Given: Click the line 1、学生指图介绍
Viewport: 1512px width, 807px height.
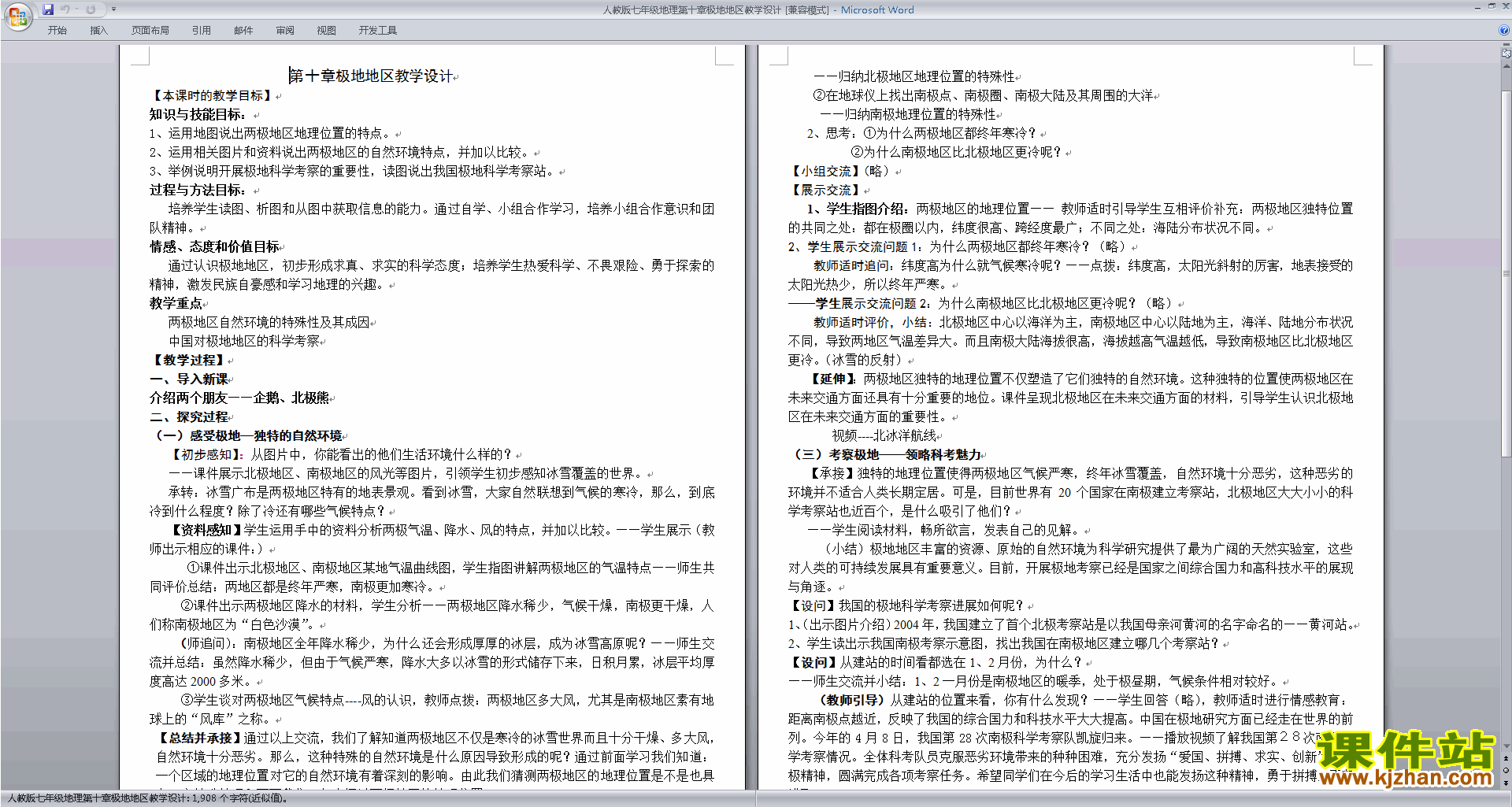Looking at the screenshot, I should click(x=857, y=209).
